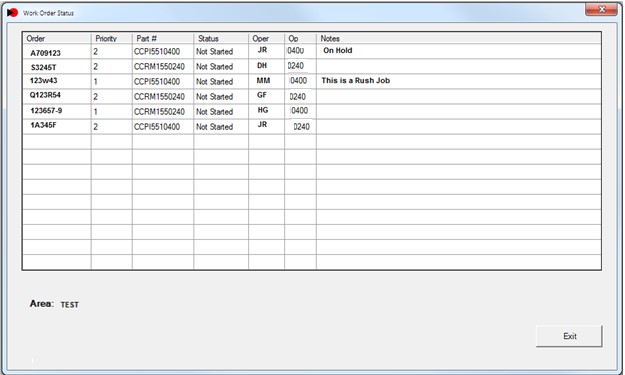This screenshot has width=625, height=375.
Task: Click the Oper column header
Action: pos(266,39)
